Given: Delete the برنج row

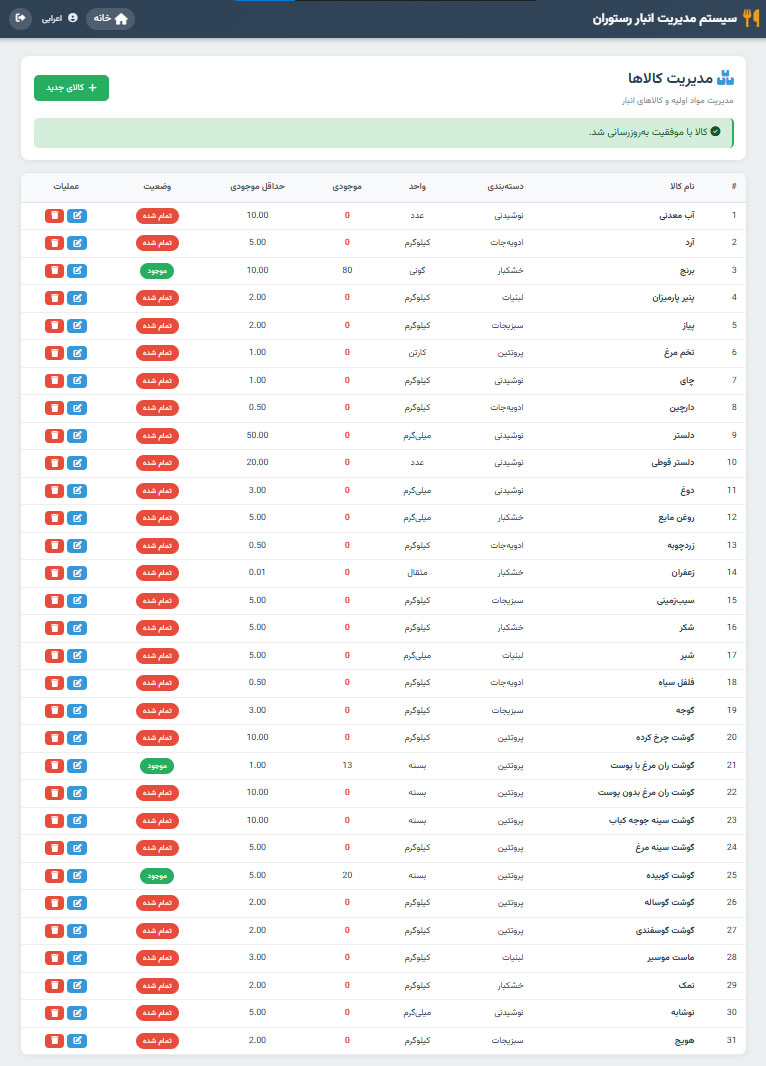Looking at the screenshot, I should click(54, 271).
